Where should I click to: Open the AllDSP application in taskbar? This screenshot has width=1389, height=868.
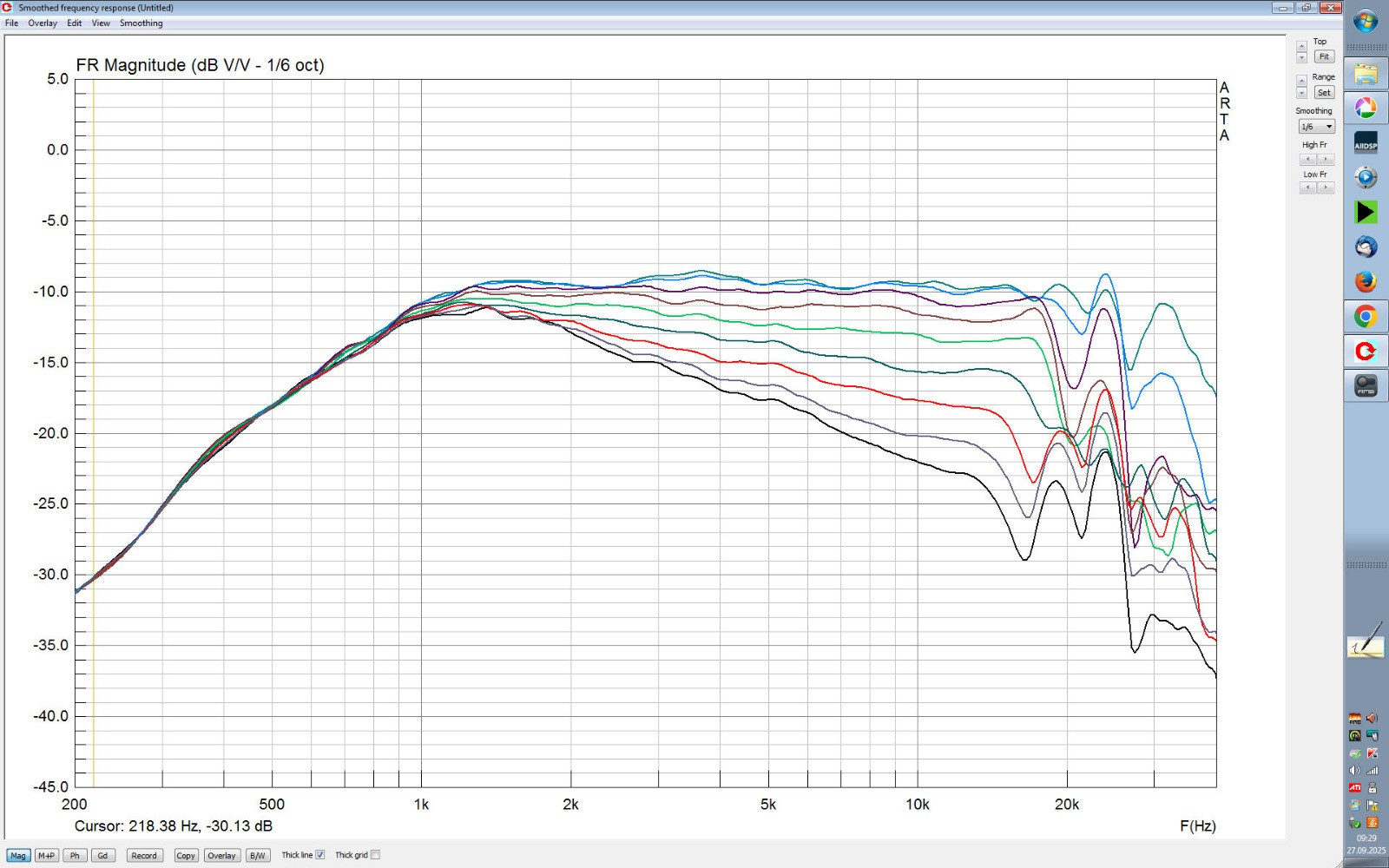pyautogui.click(x=1366, y=143)
